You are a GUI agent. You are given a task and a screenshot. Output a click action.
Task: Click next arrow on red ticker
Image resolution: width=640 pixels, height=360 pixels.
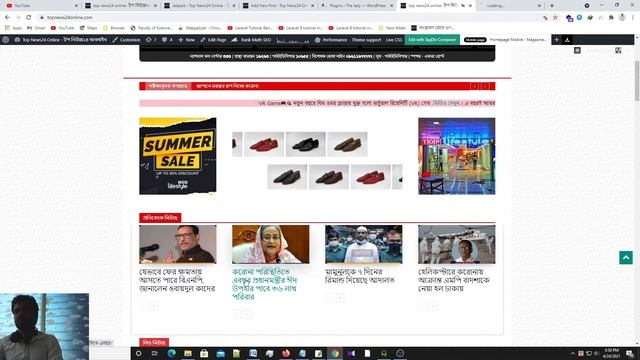485,86
